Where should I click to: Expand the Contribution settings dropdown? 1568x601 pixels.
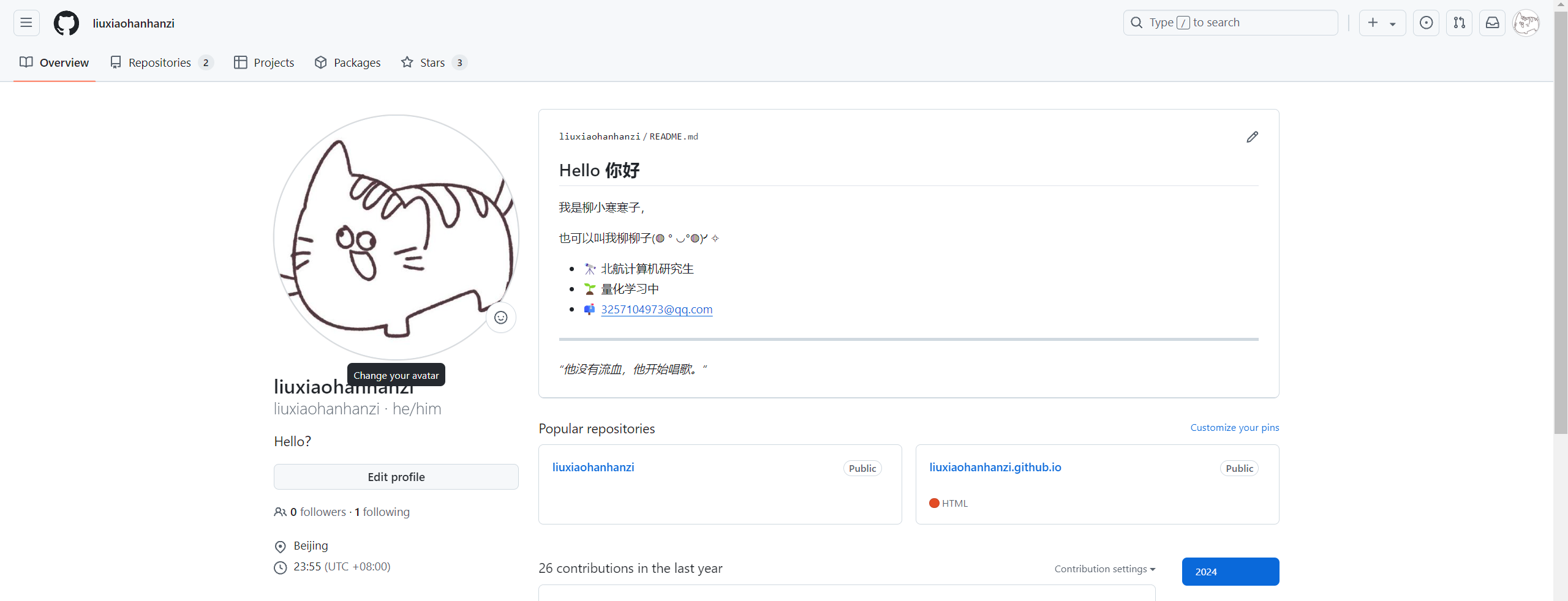coord(1104,569)
